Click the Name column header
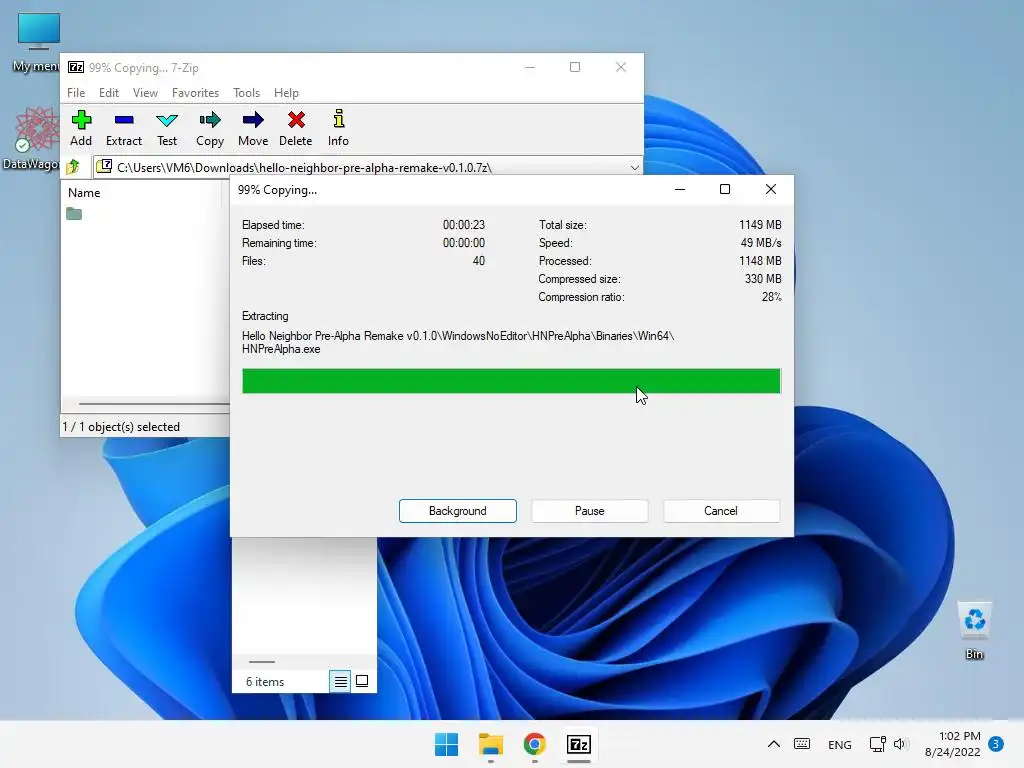The width and height of the screenshot is (1024, 768). click(84, 193)
